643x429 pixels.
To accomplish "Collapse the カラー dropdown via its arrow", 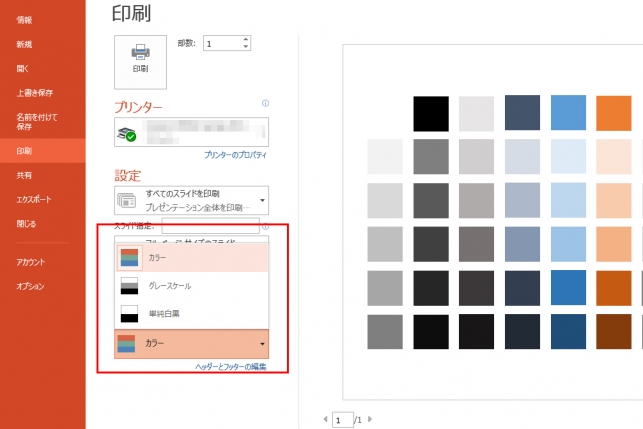I will 262,344.
